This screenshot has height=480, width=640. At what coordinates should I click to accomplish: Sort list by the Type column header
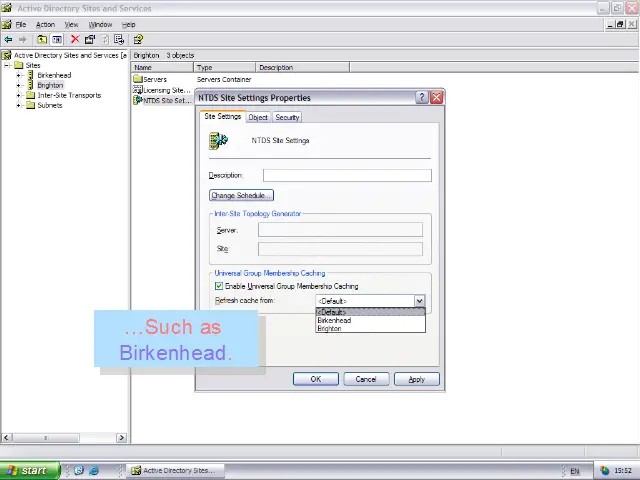click(x=224, y=67)
